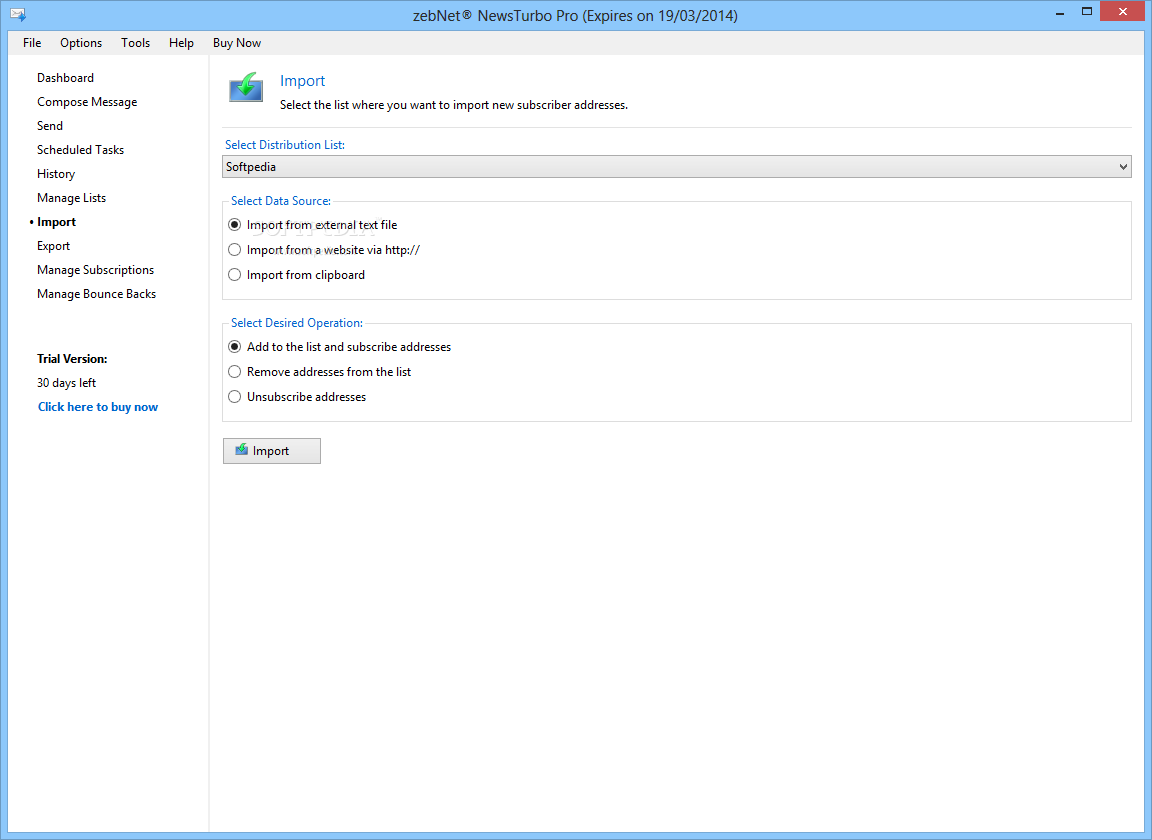The image size is (1152, 840).
Task: Minimize the NewsTurbo Pro window
Action: point(1059,12)
